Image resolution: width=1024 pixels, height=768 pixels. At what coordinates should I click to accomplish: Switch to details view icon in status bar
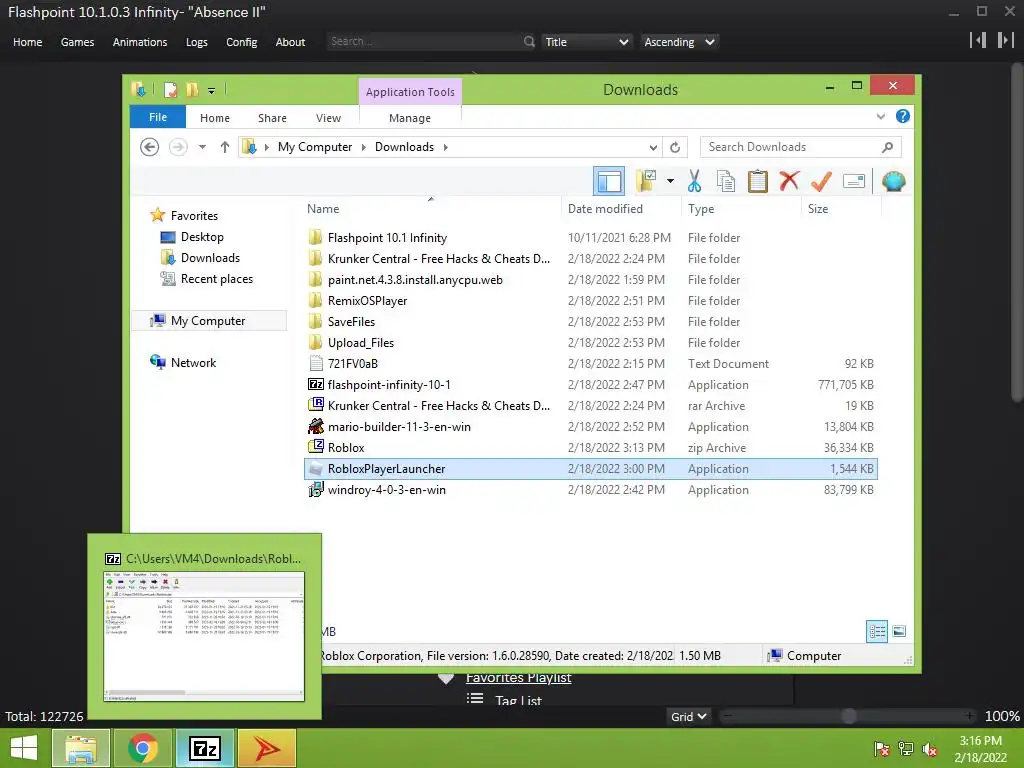pos(876,631)
